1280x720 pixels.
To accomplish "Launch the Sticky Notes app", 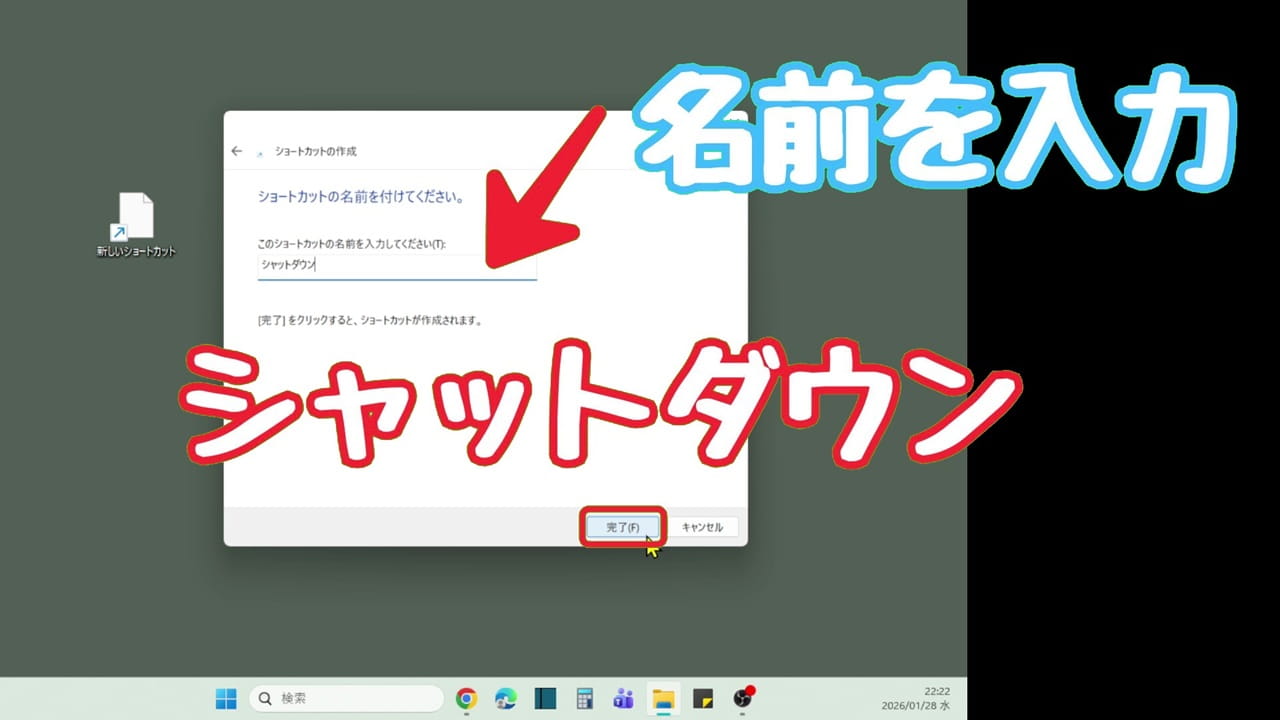I will pyautogui.click(x=704, y=699).
